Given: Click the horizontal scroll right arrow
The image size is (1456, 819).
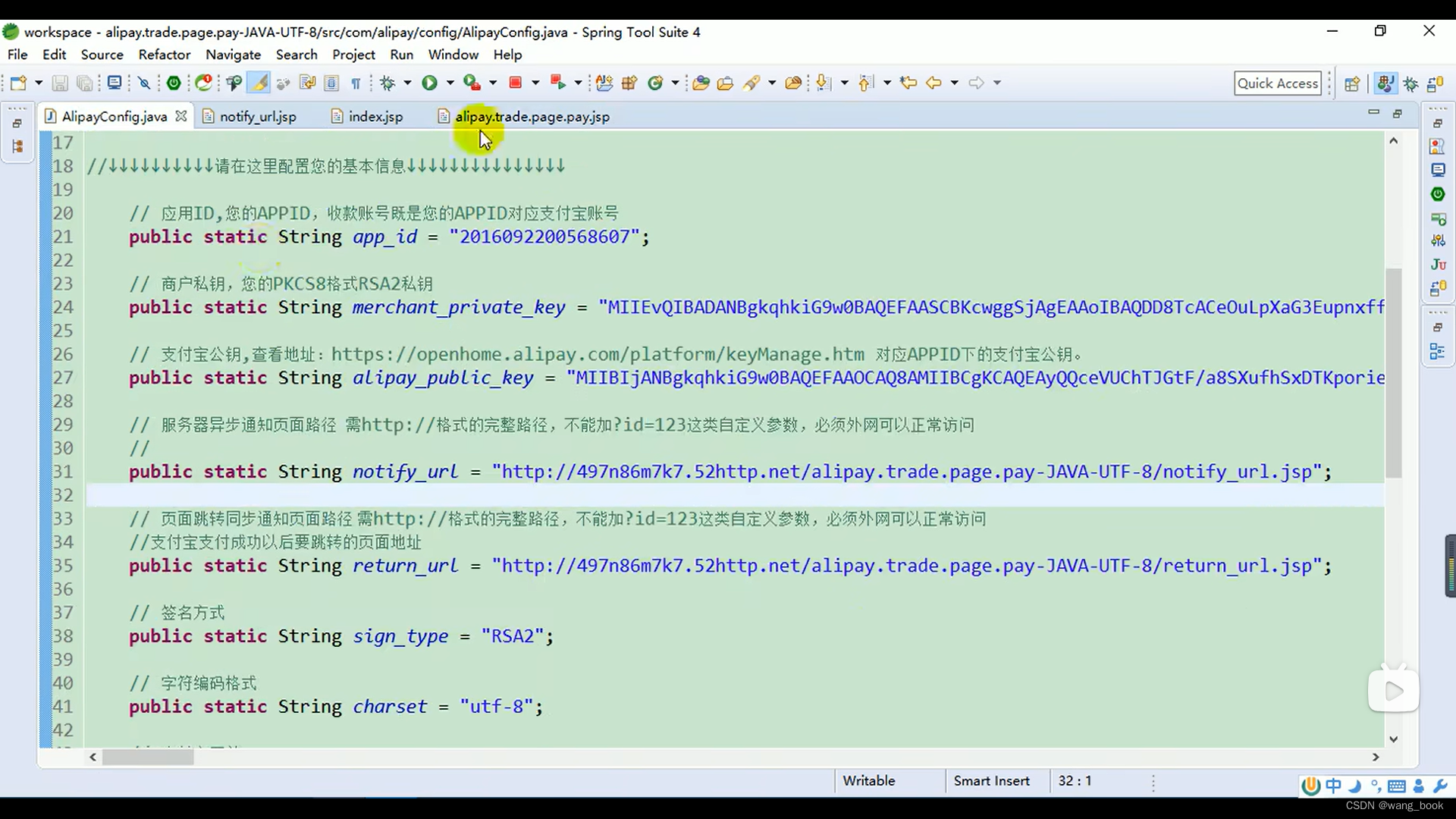Looking at the screenshot, I should (x=1376, y=757).
